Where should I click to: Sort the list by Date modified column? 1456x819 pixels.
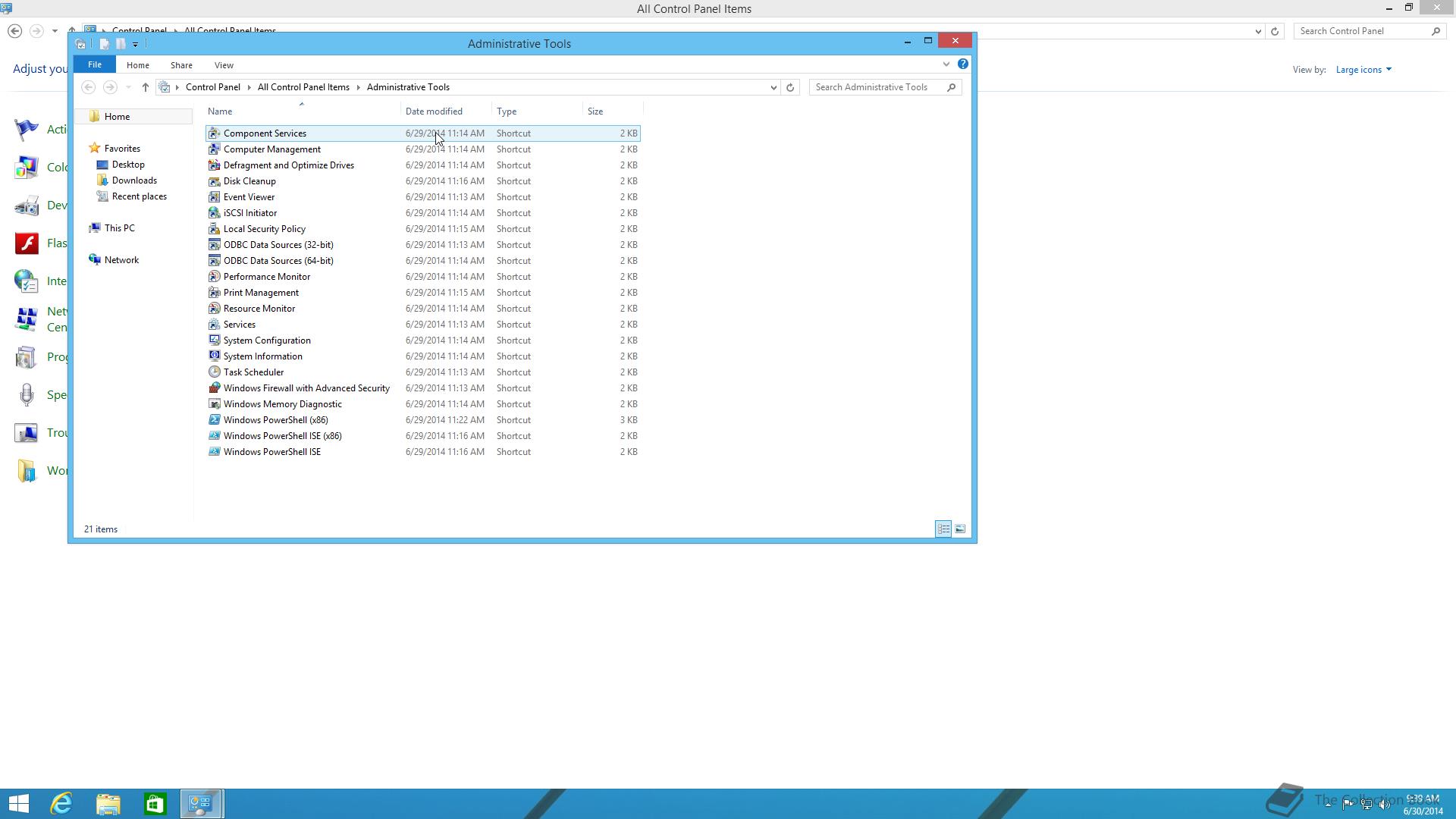click(447, 111)
